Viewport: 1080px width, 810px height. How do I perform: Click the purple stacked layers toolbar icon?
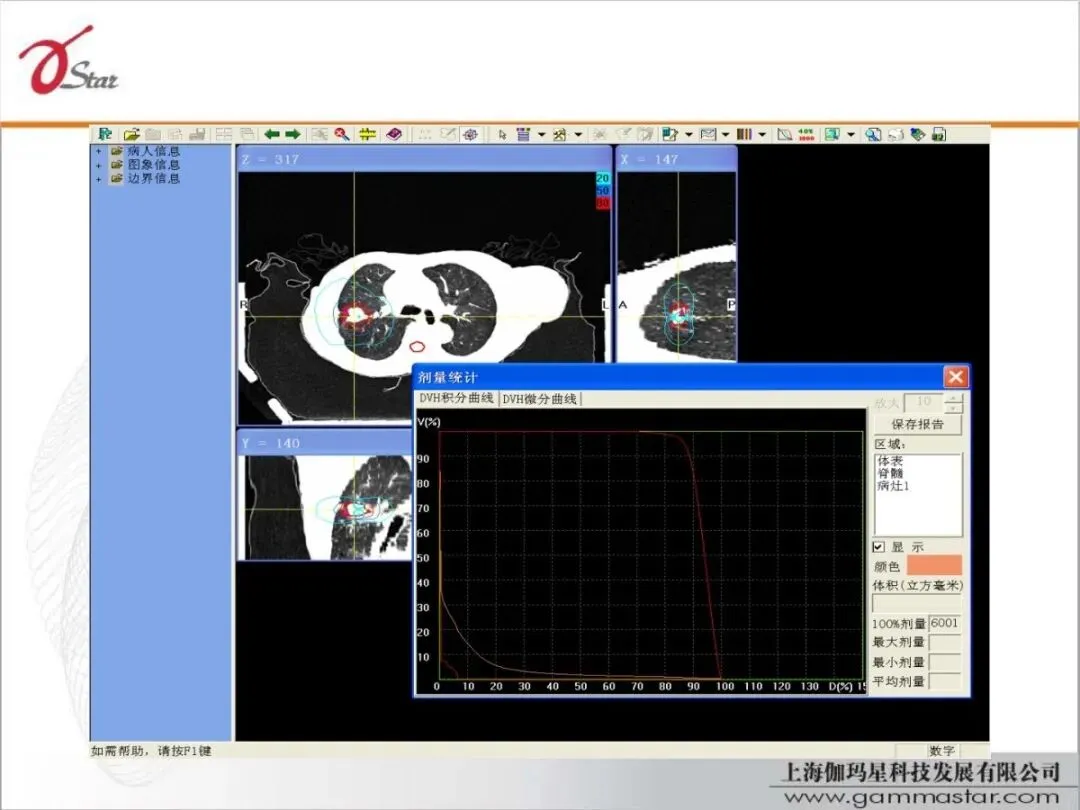click(x=523, y=134)
